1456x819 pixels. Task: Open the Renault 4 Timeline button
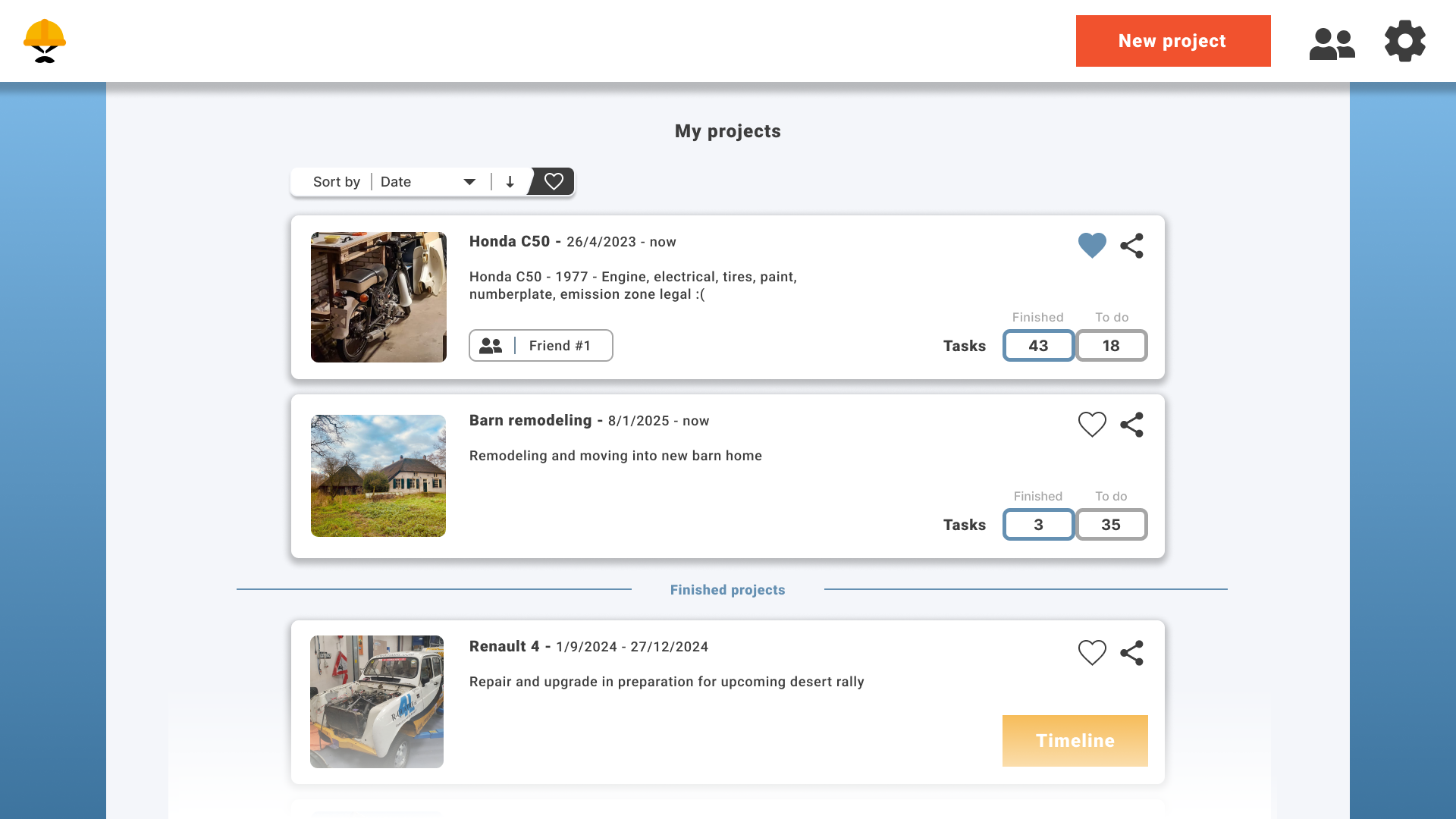pos(1075,741)
